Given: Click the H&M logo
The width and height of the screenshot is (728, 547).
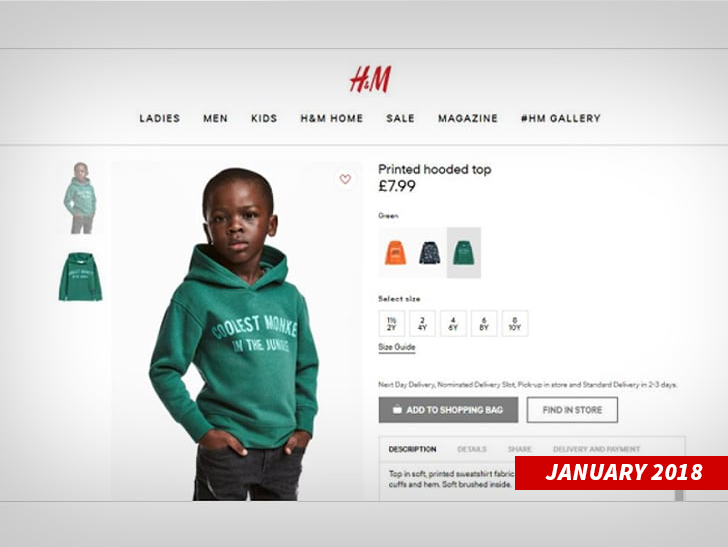Looking at the screenshot, I should 370,79.
